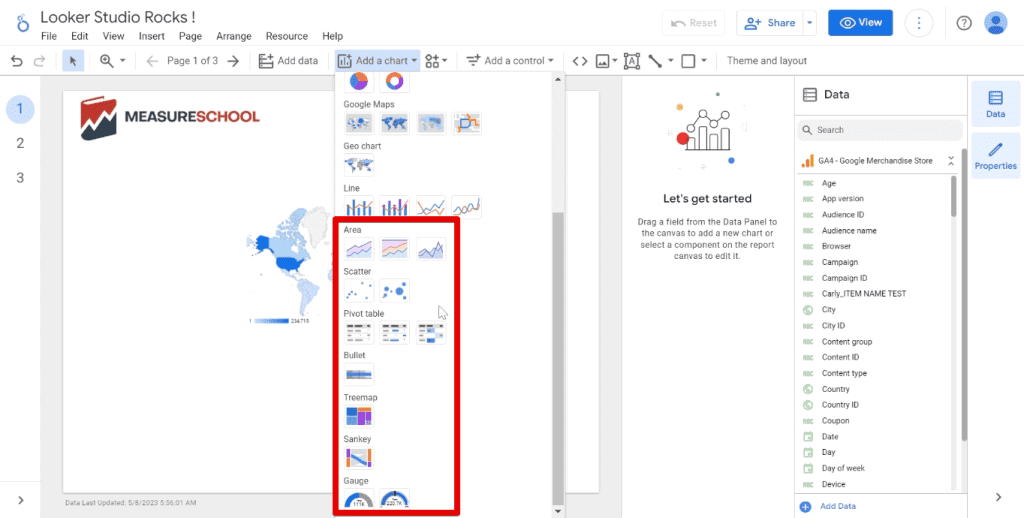This screenshot has height=518, width=1024.
Task: Pick the heatmap Google Maps chart
Action: click(430, 123)
